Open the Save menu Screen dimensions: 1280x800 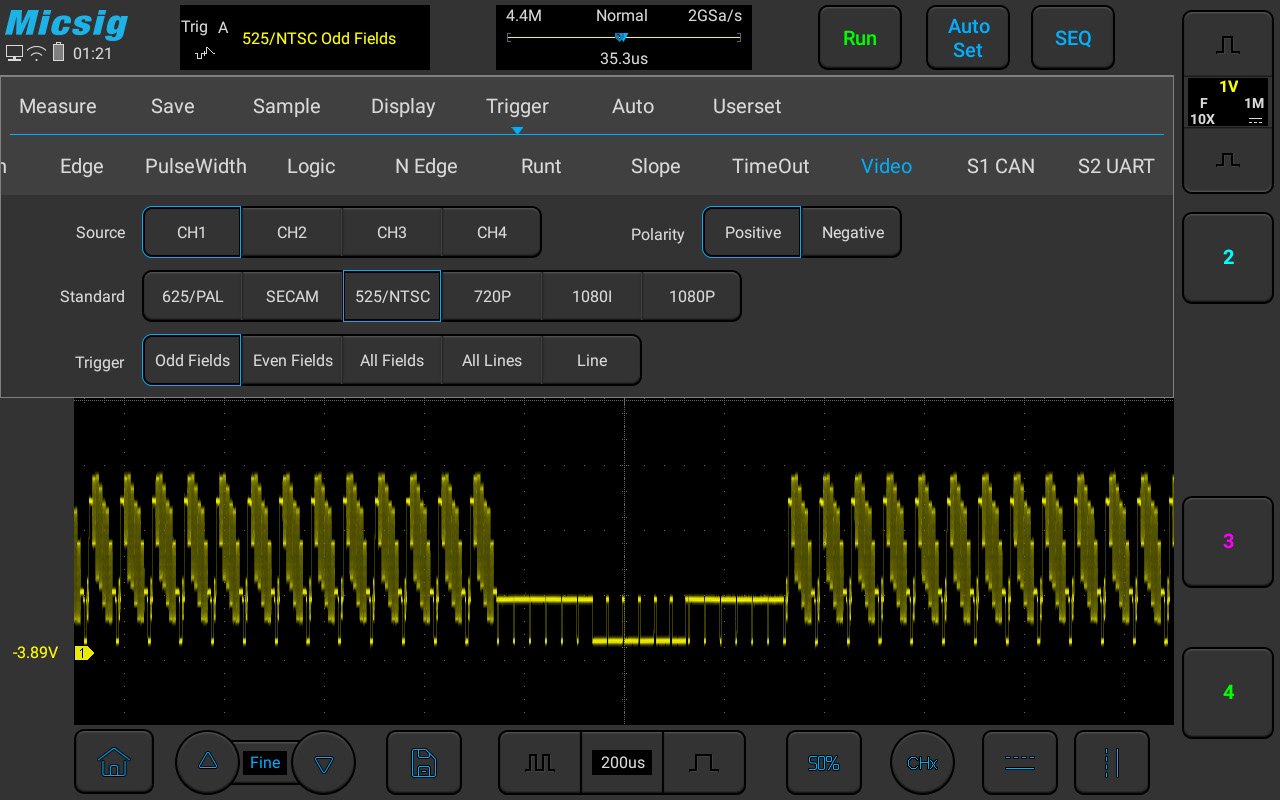tap(173, 106)
